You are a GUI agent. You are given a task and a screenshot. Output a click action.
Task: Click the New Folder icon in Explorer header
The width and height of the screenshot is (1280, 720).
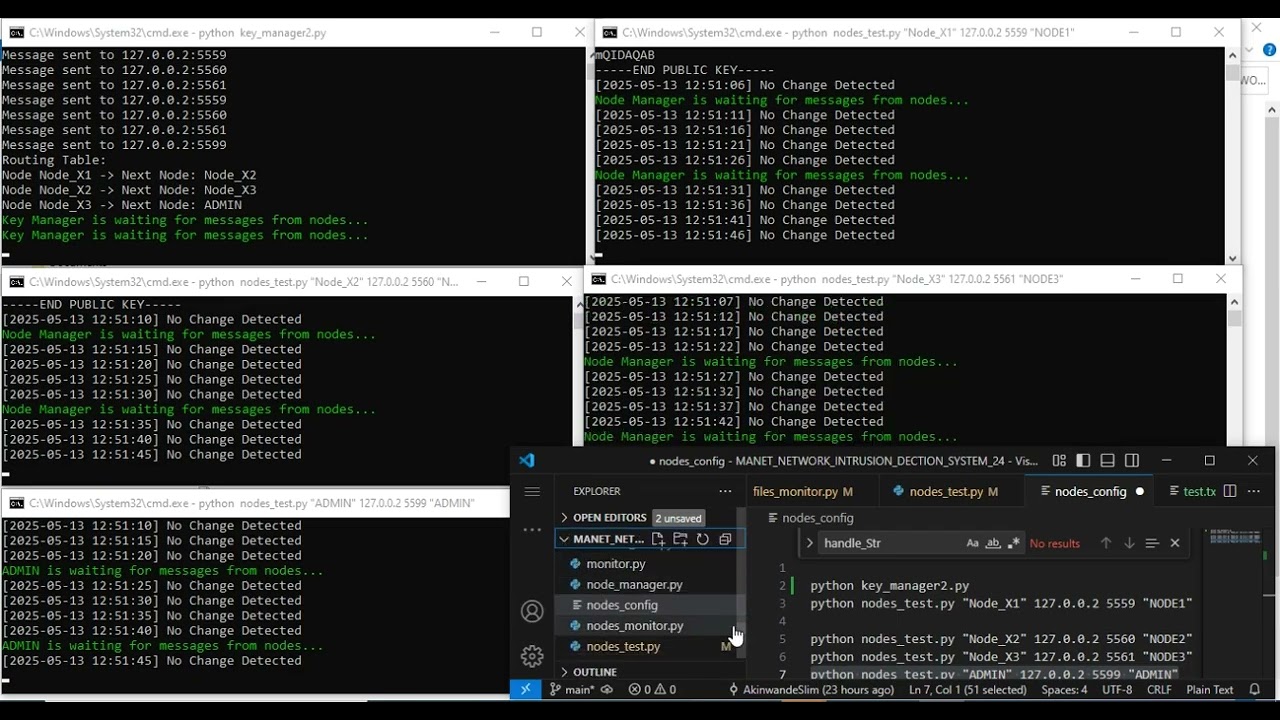click(680, 539)
